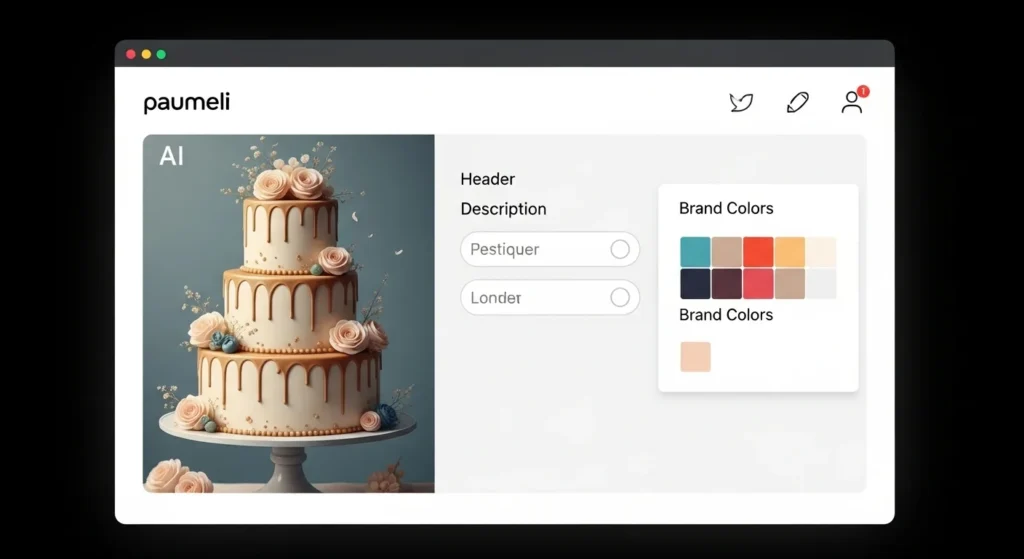Close the window with the red button
Screen dimensions: 1024x559
tap(131, 54)
